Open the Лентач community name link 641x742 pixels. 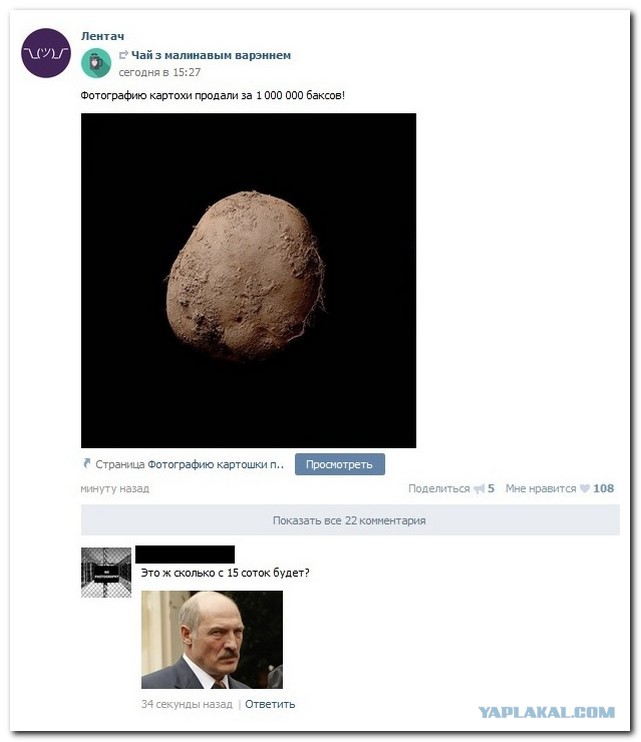103,36
